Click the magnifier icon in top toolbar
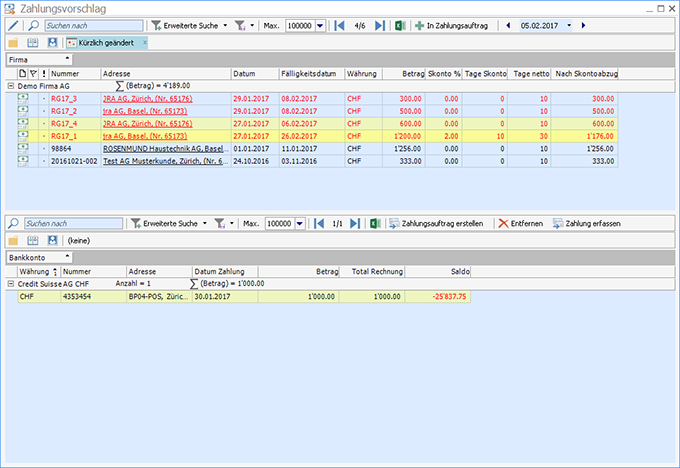Viewport: 680px width, 468px height. pos(33,26)
